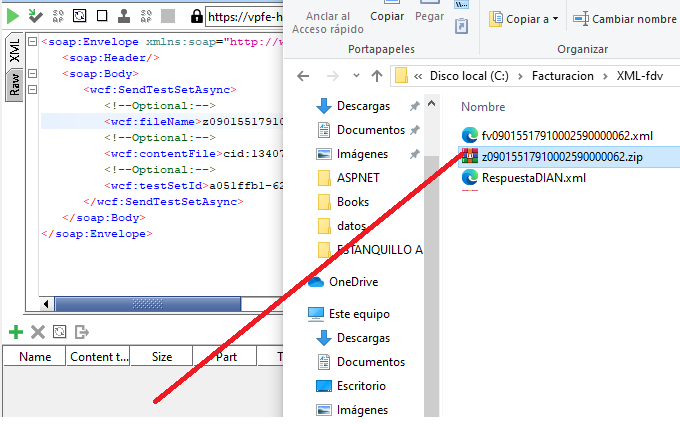Screen dimensions: 680x424
Task: Click the stamp icon in SOAP toolbar
Action: pos(124,16)
